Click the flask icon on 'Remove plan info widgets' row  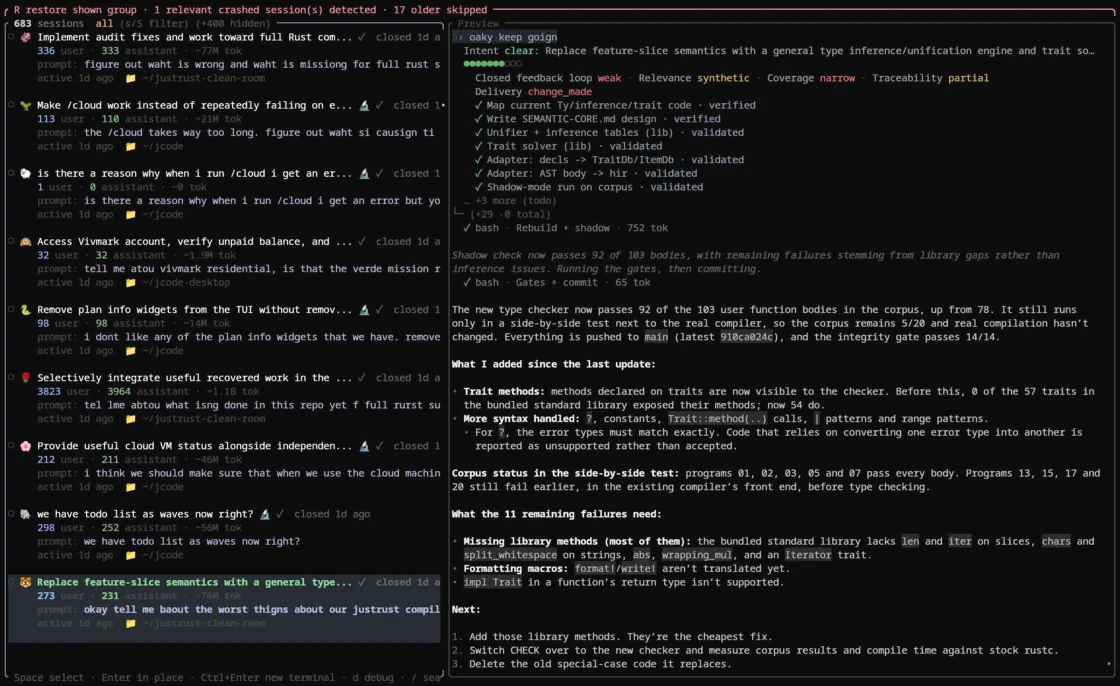pyautogui.click(x=364, y=309)
